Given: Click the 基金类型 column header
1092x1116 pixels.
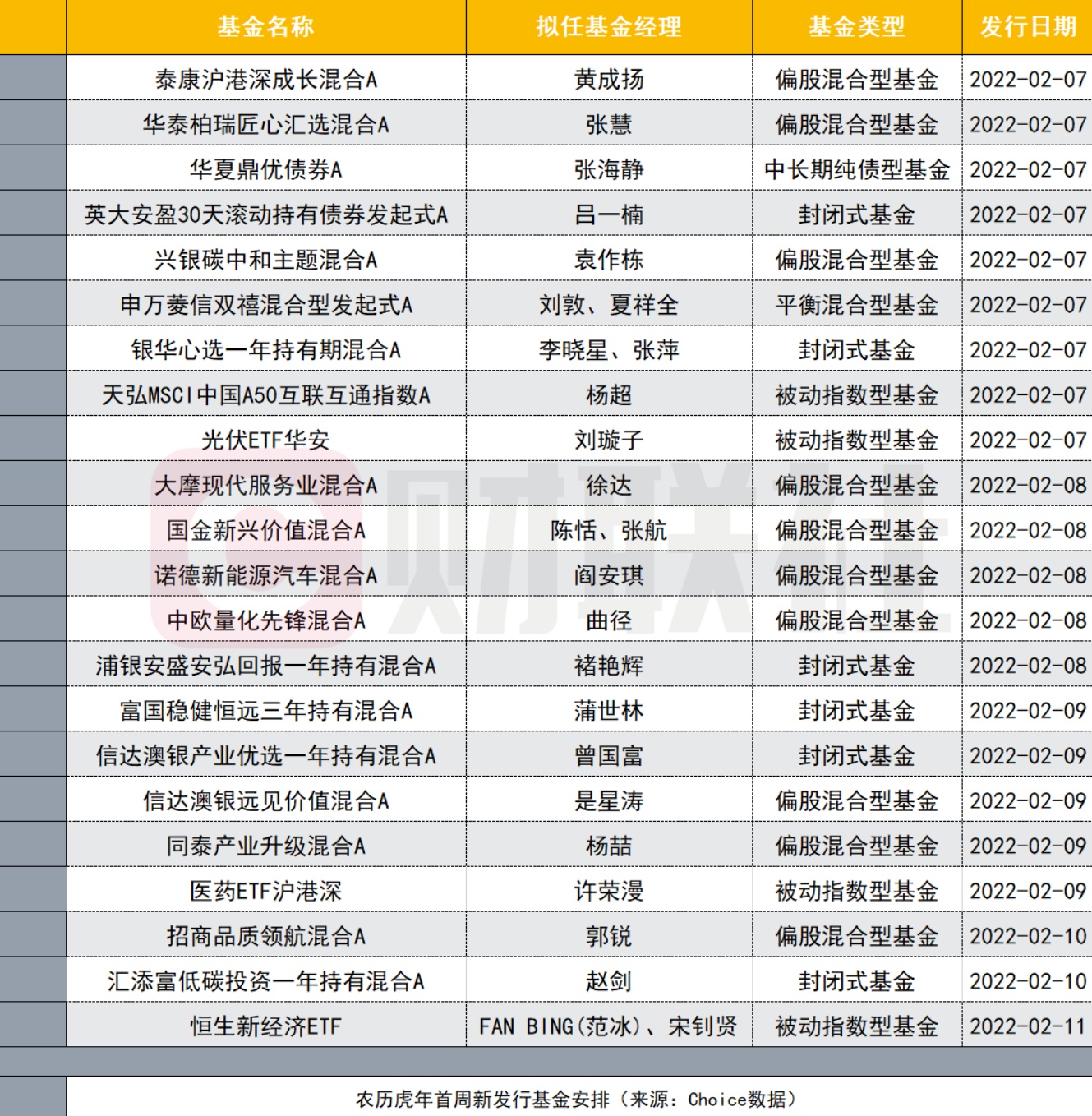Looking at the screenshot, I should pos(857,27).
